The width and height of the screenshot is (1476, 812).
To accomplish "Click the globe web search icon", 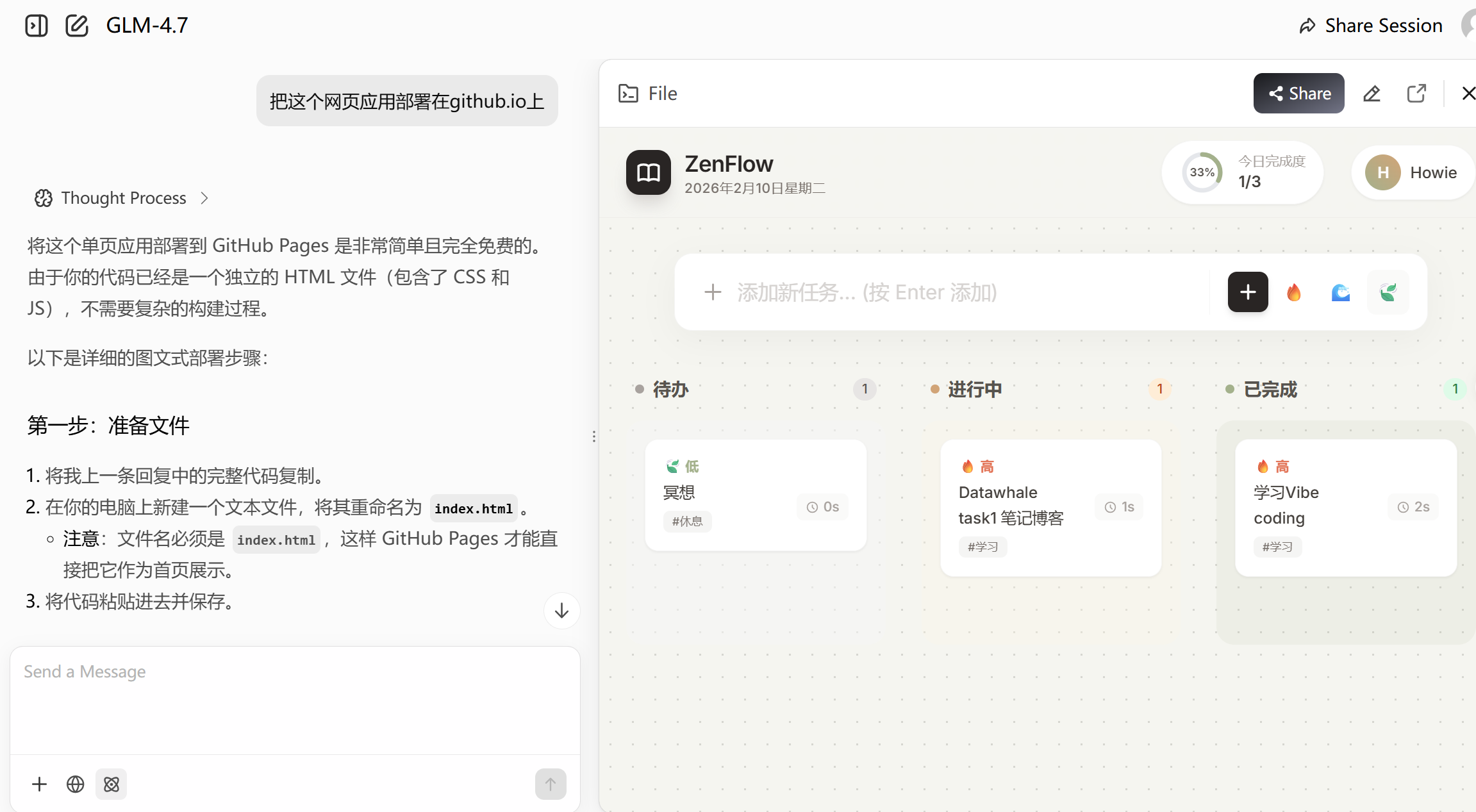I will (x=75, y=784).
